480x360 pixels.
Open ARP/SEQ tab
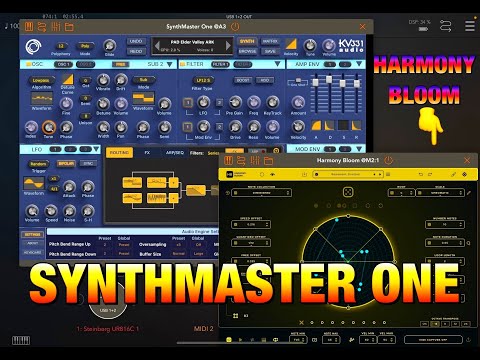coord(175,153)
